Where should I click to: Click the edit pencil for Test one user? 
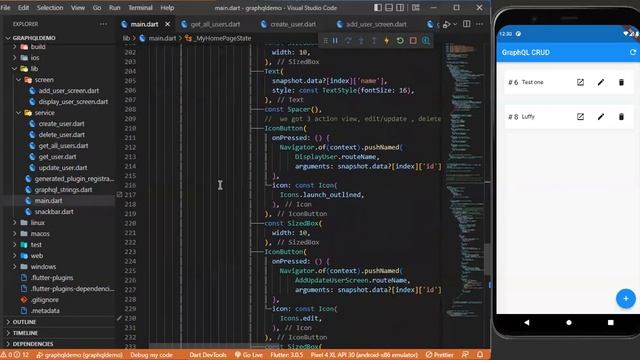click(x=600, y=82)
